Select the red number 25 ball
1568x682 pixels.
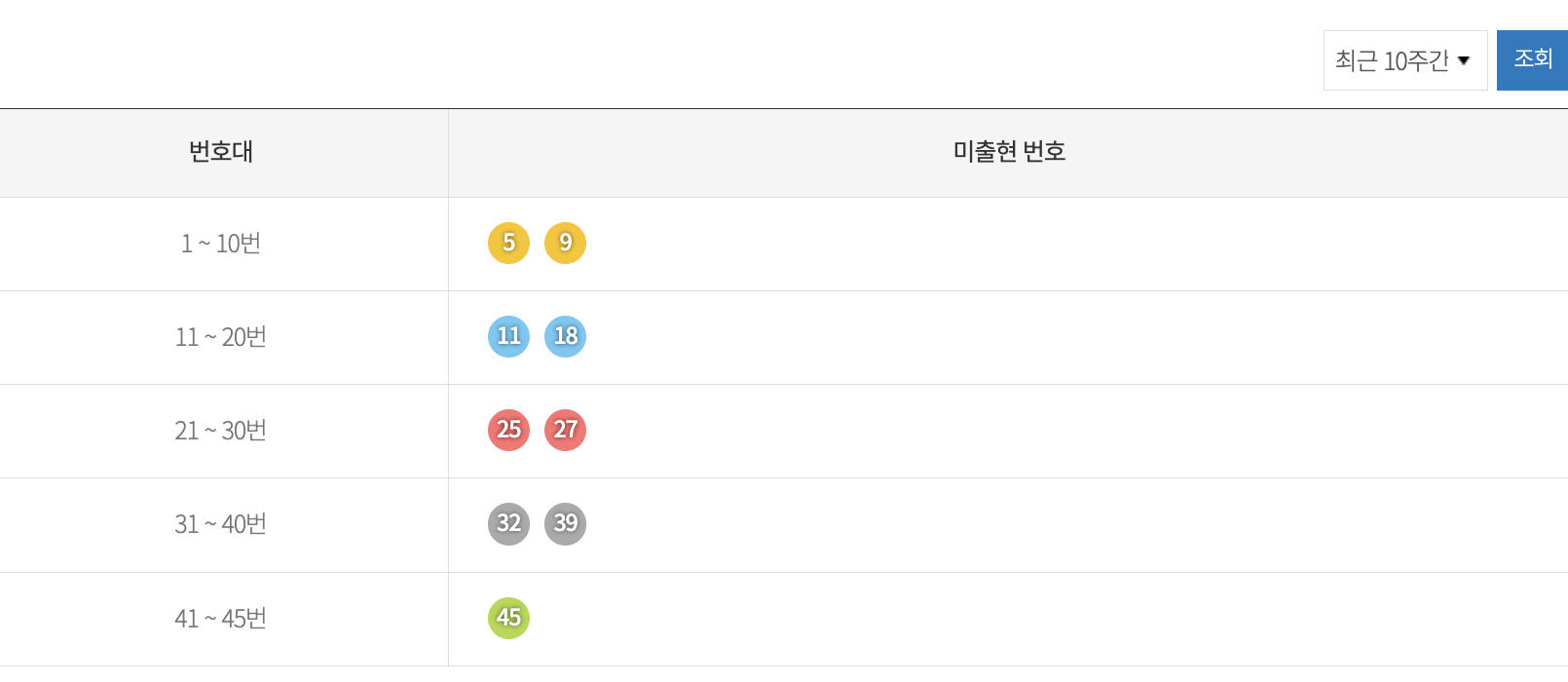point(507,430)
